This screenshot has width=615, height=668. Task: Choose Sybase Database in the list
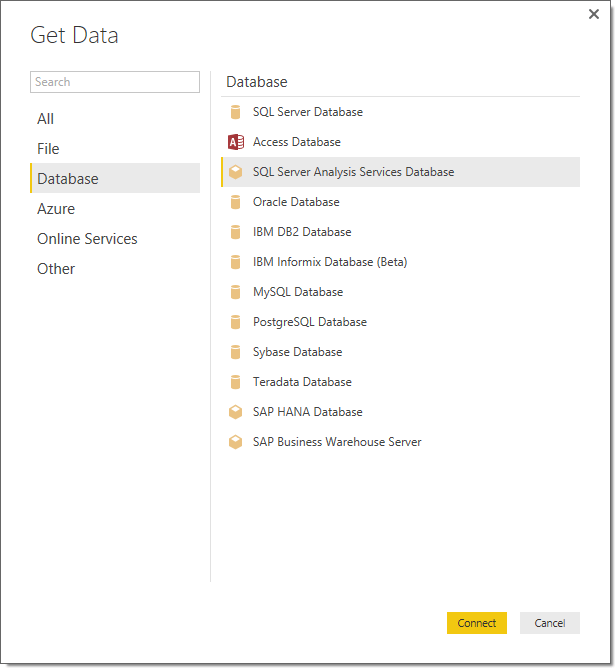pos(297,352)
